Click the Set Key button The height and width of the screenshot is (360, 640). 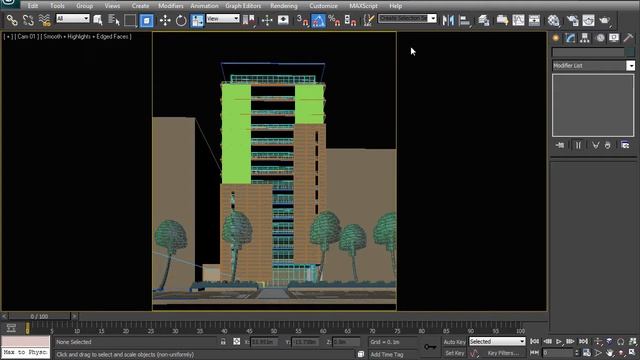(x=454, y=353)
